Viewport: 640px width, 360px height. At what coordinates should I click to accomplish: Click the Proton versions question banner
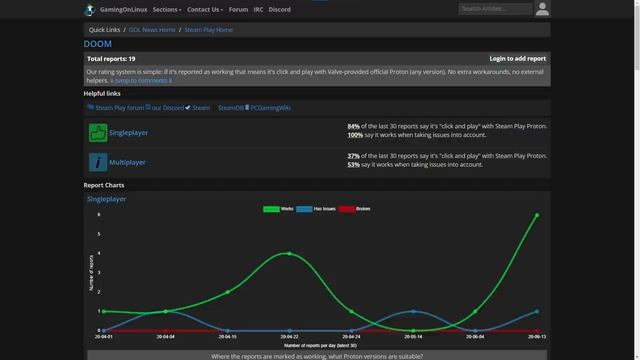(317, 356)
